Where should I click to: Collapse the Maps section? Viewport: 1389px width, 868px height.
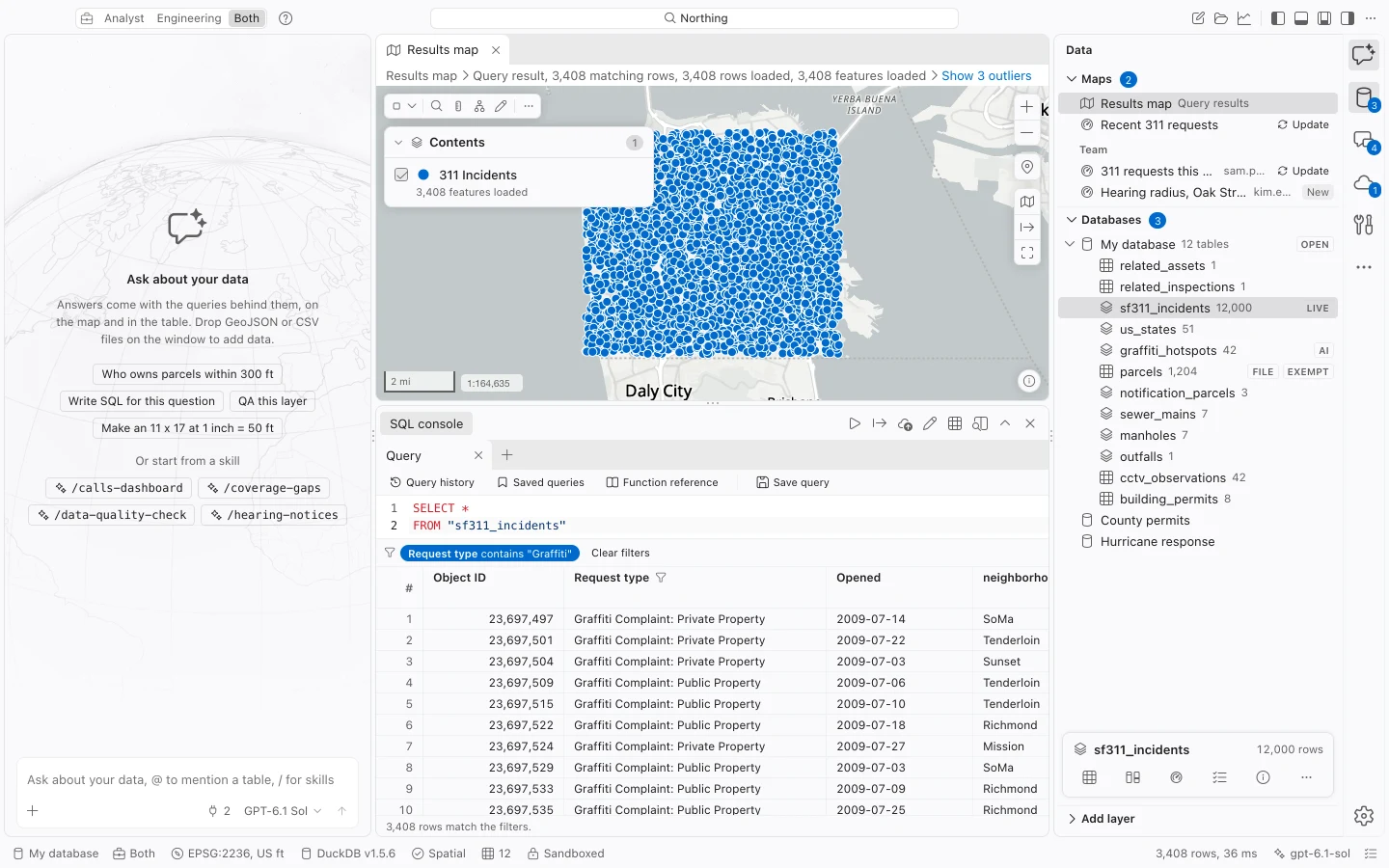[x=1072, y=79]
